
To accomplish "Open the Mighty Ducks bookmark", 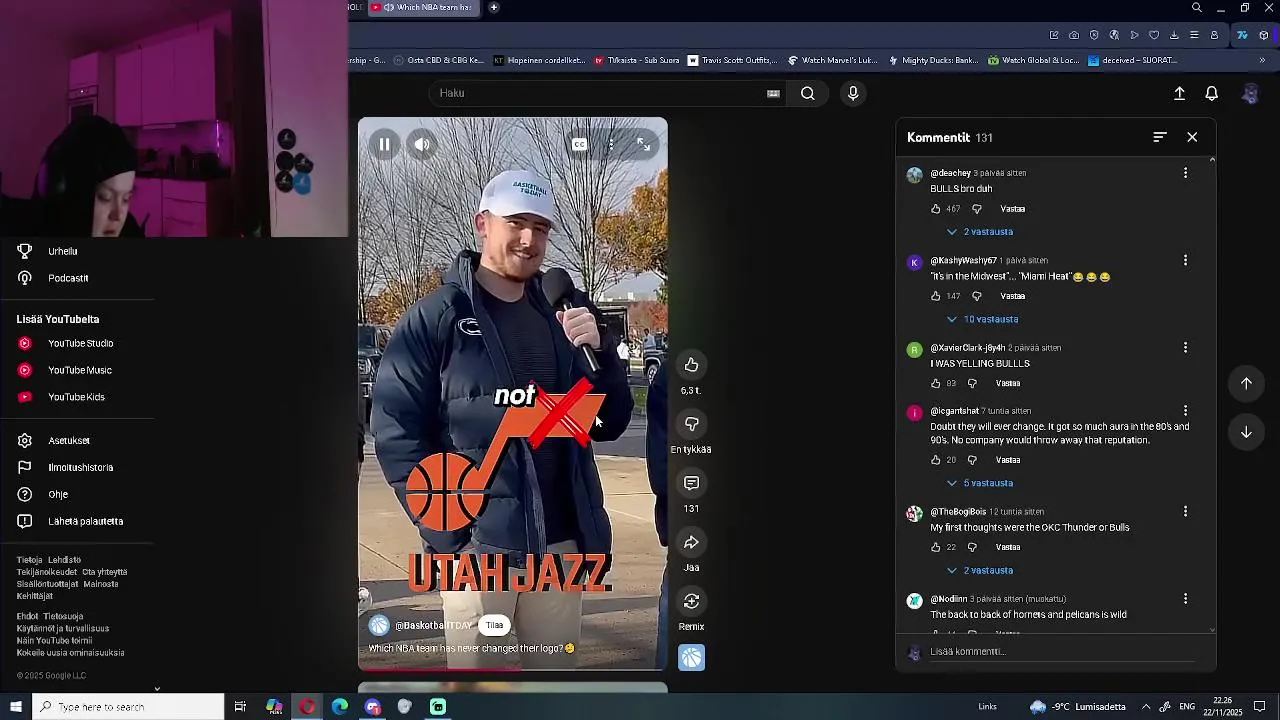I will (x=933, y=60).
